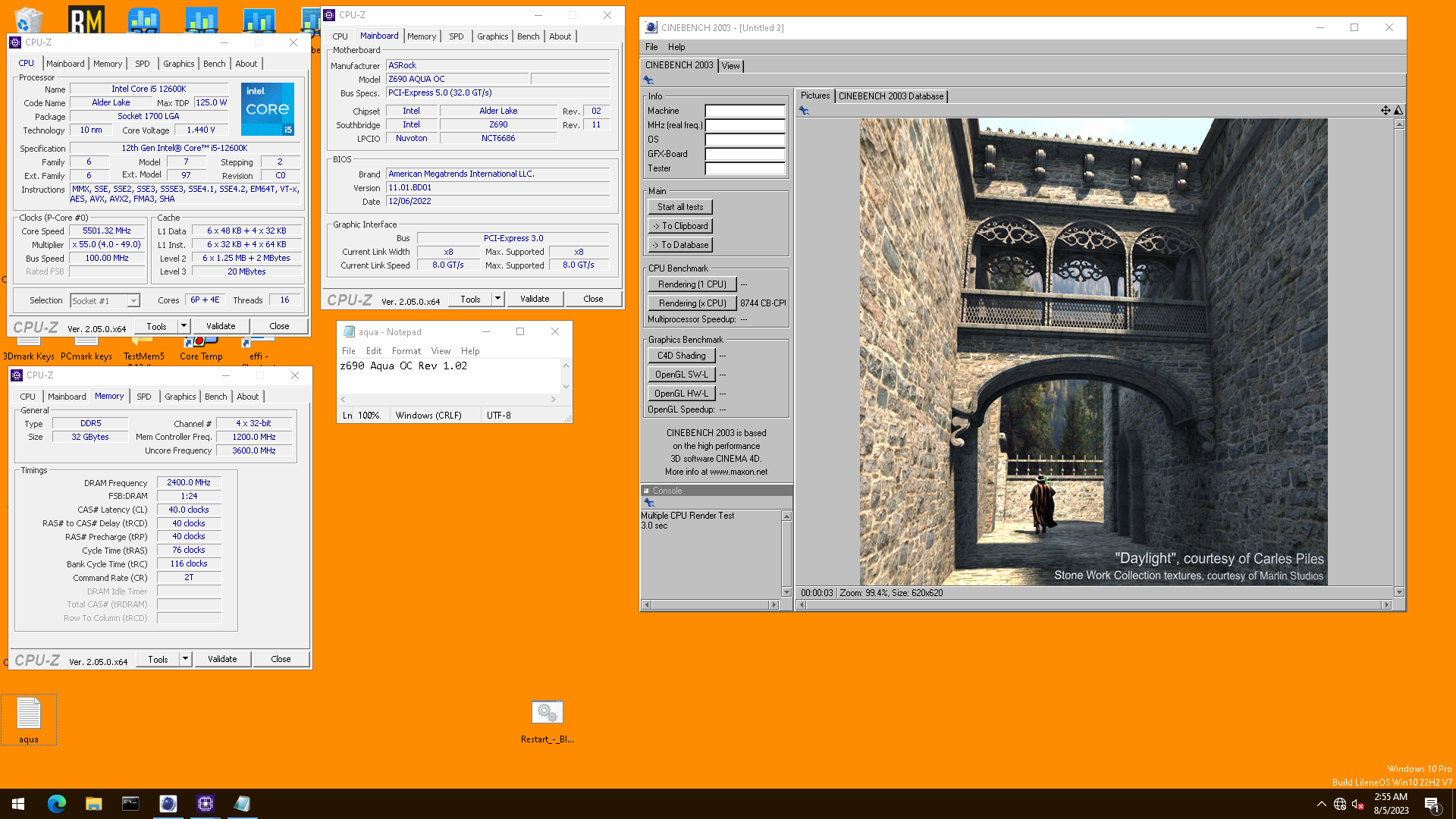The width and height of the screenshot is (1456, 819).
Task: Open the Socket #1 selection dropdown
Action: point(105,301)
